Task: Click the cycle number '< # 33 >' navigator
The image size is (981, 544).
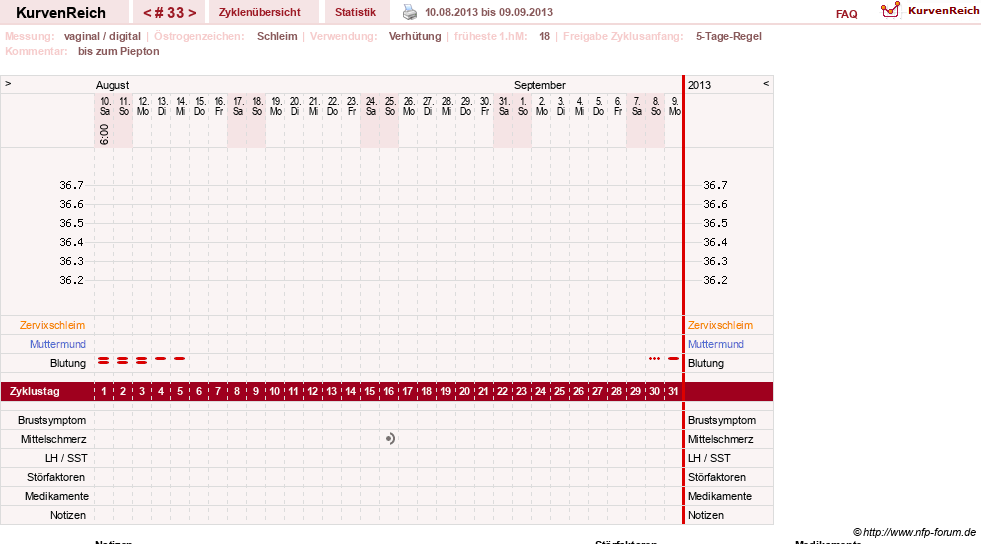Action: coord(170,13)
